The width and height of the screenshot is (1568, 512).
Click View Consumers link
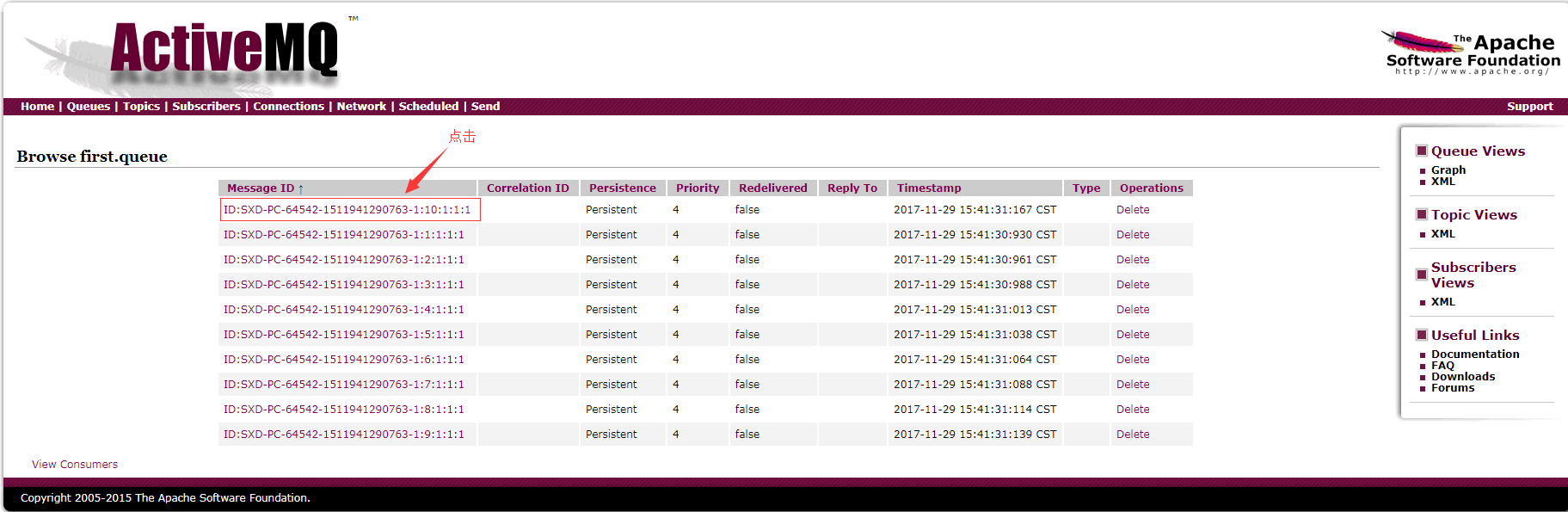point(75,464)
